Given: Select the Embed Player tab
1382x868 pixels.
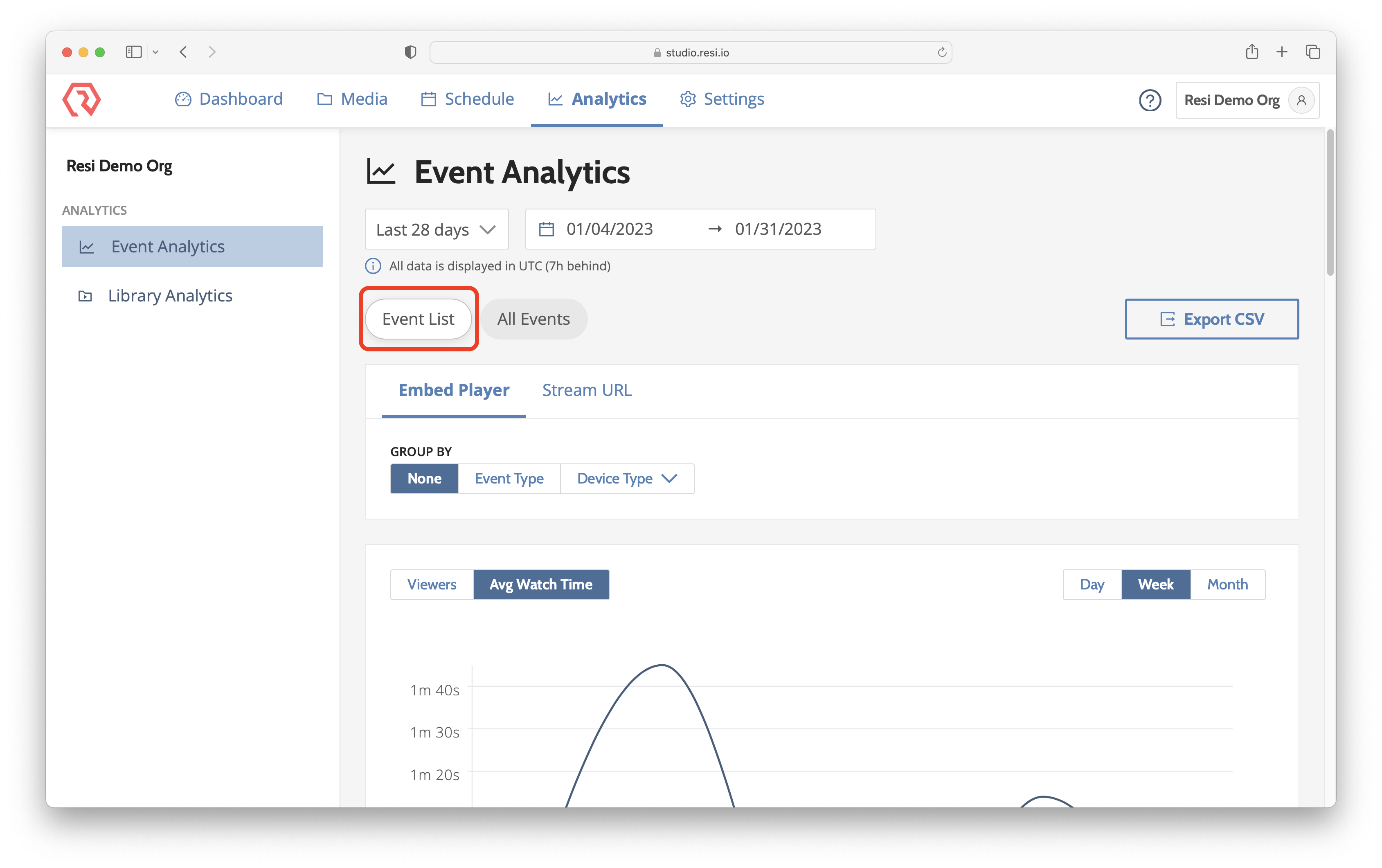Looking at the screenshot, I should click(x=453, y=390).
